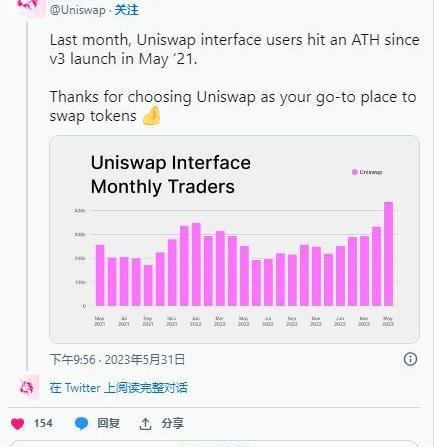Screen dimensions: 434x447
Task: Open the tweet info circle icon
Action: click(410, 359)
